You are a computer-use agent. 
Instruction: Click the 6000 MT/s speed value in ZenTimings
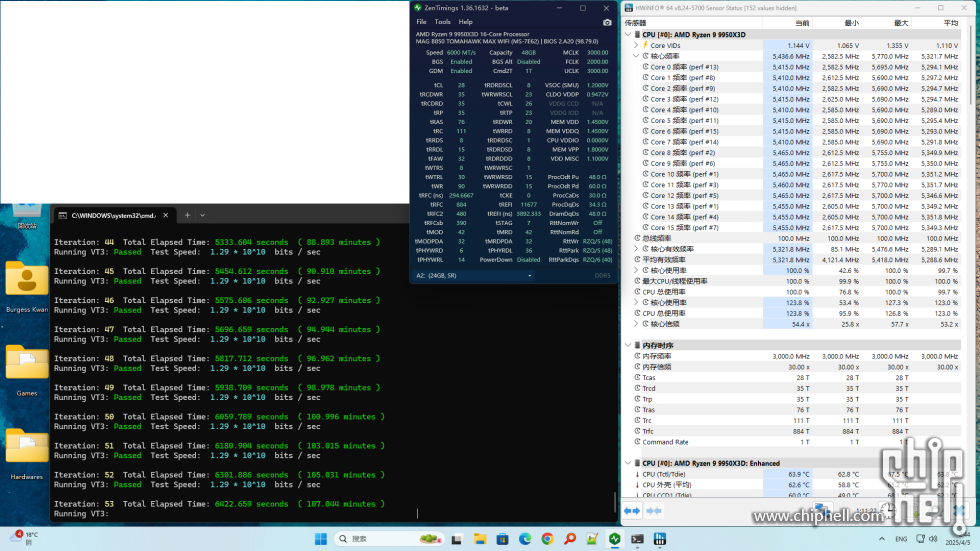[x=461, y=52]
